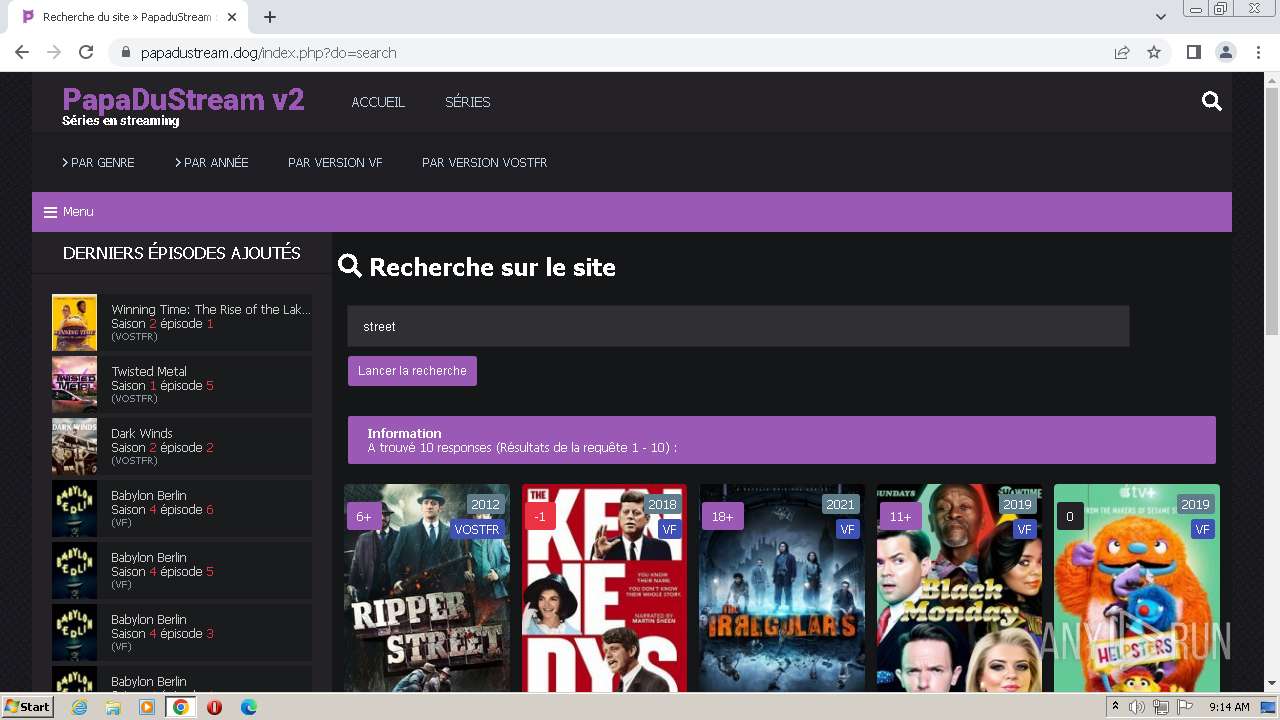Viewport: 1280px width, 720px height.
Task: Click the -1 badge on the Kennedys poster
Action: pyautogui.click(x=540, y=517)
